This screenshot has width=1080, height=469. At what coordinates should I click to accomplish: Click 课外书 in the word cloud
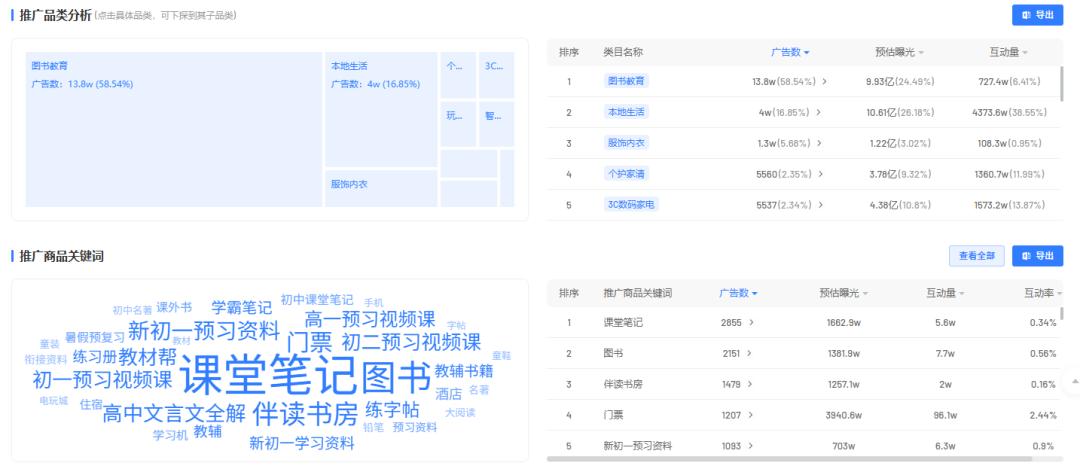click(x=174, y=307)
